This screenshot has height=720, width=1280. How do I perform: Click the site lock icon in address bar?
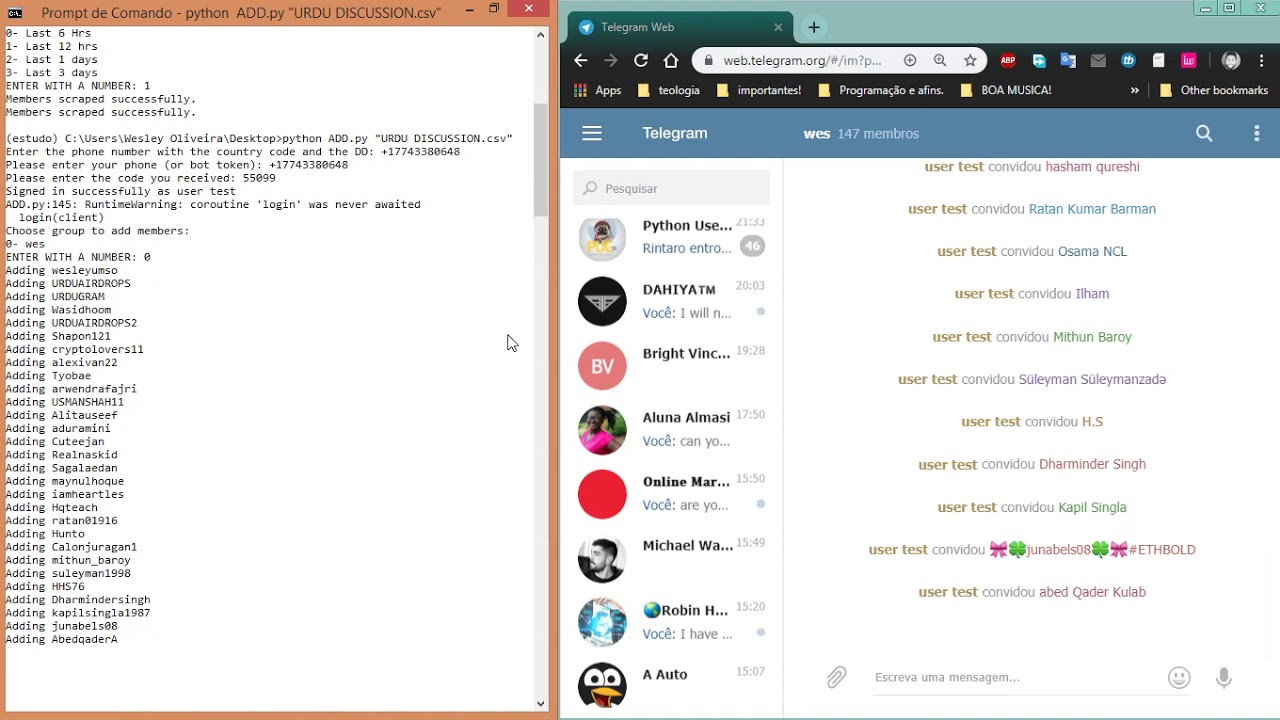click(x=708, y=60)
